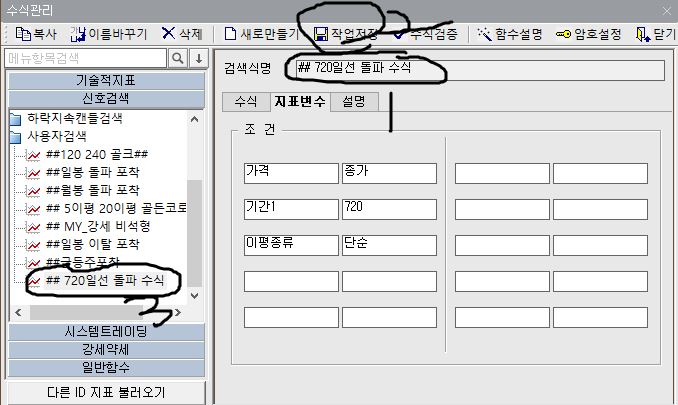Expand the 기술적지표 section
Viewport: 678px width, 405px height.
[x=105, y=80]
